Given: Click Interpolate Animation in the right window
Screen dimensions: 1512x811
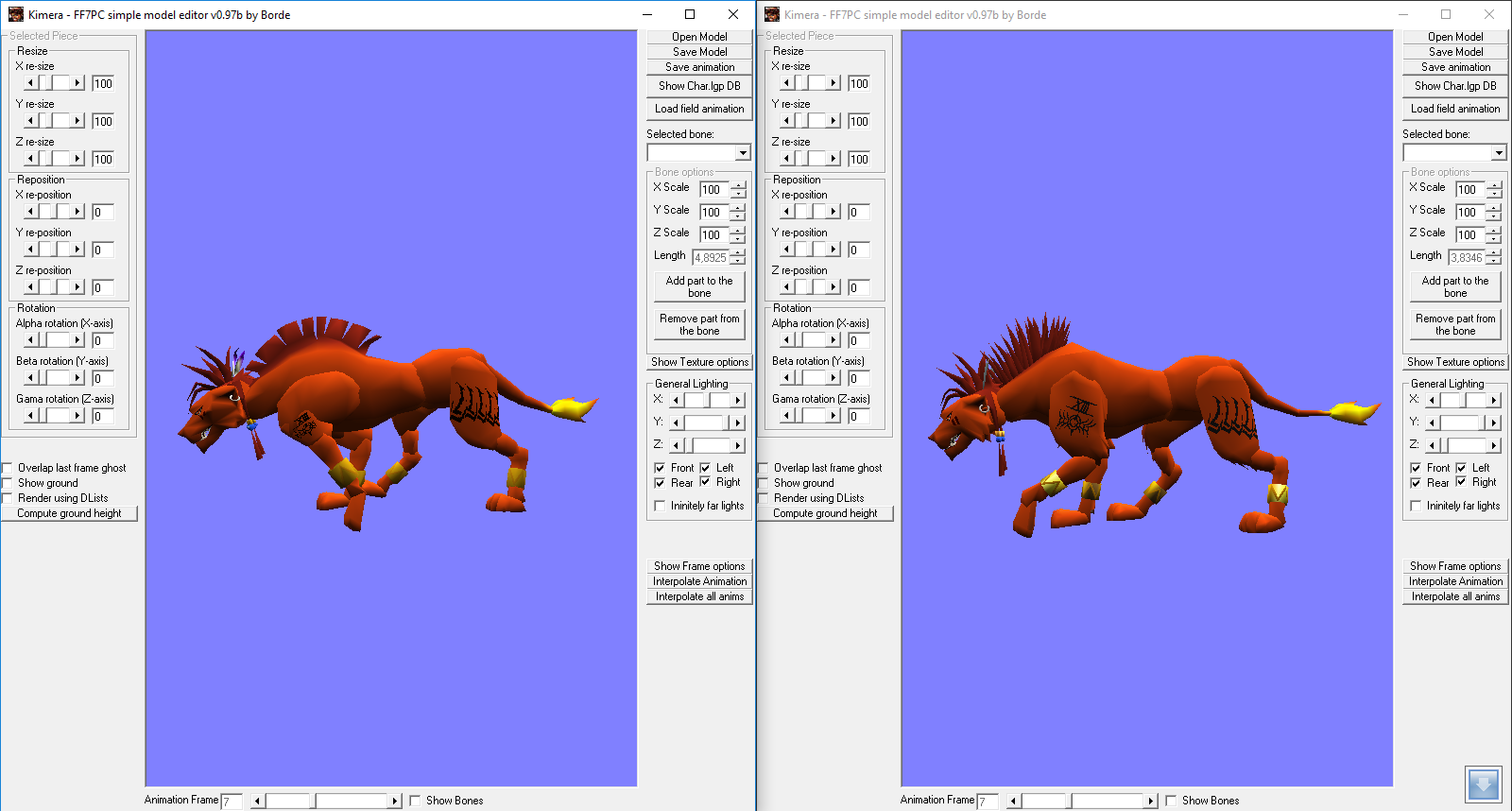Looking at the screenshot, I should click(1455, 581).
